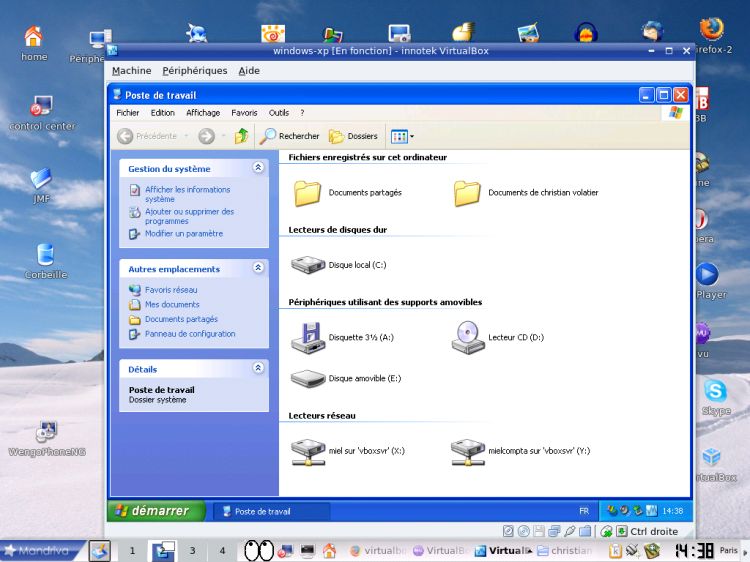Viewport: 750px width, 562px height.
Task: Open Favoris réseau link
Action: [x=171, y=290]
